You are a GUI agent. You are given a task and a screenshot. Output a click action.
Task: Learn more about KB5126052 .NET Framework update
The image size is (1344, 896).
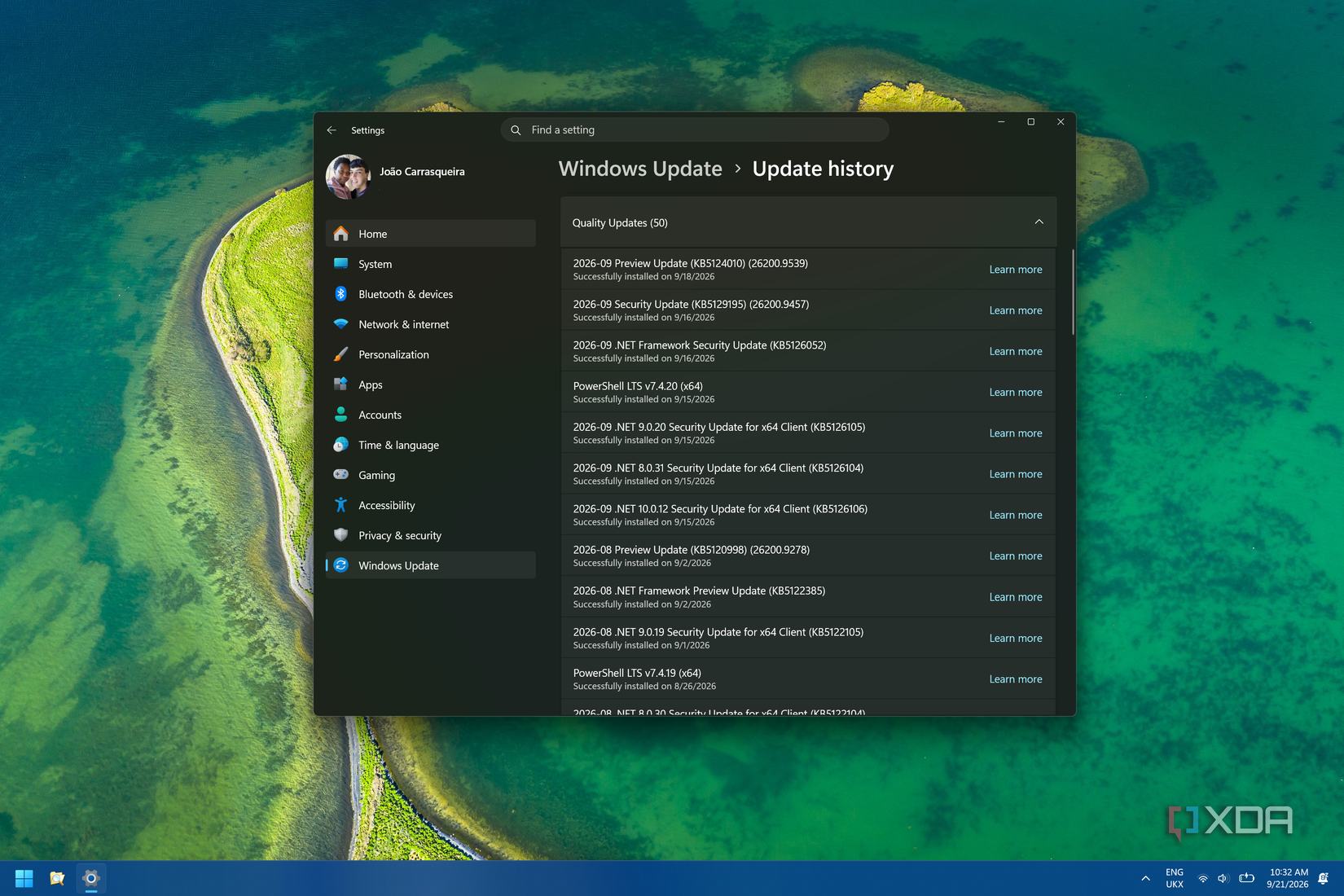[1016, 351]
